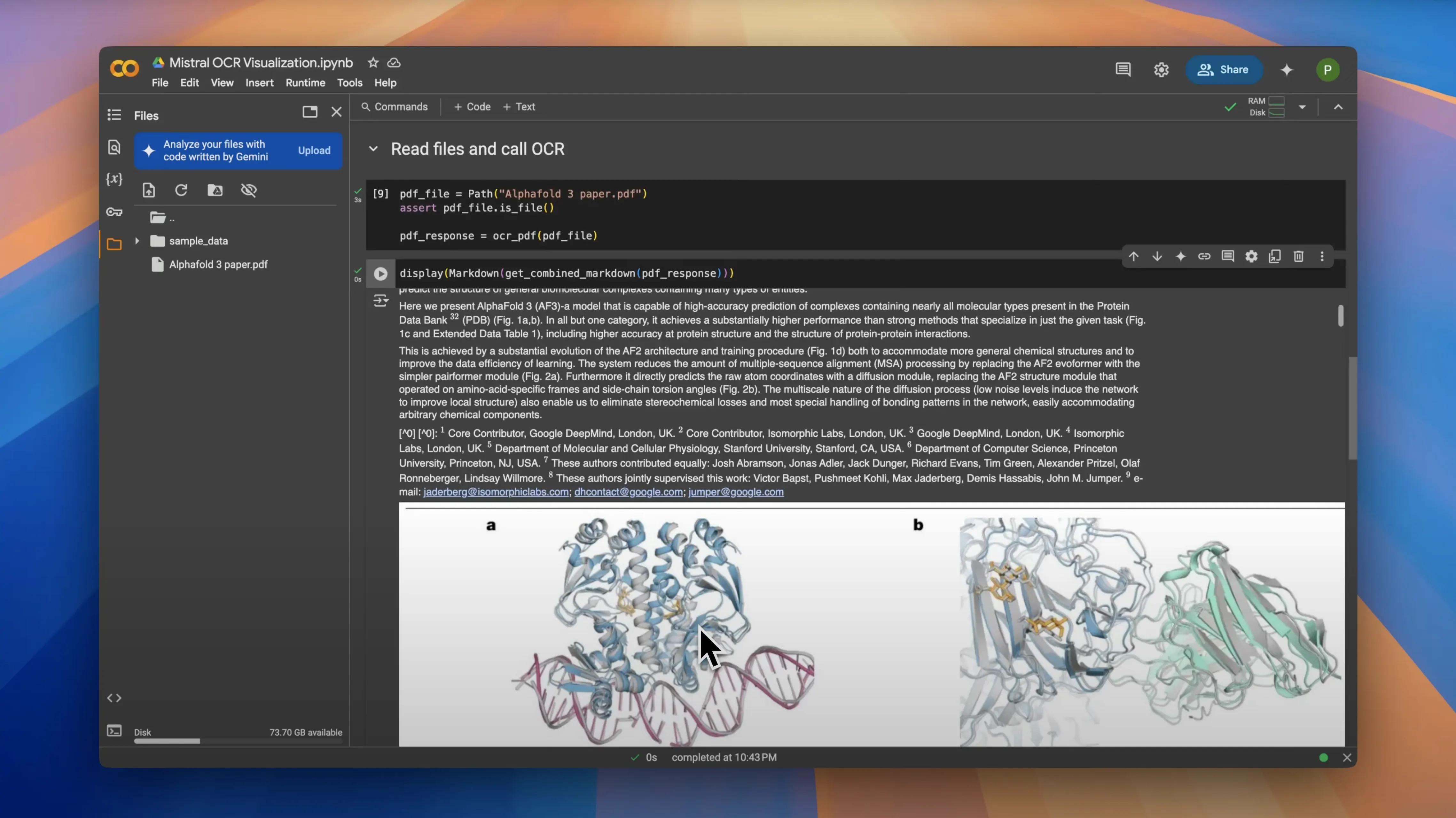Delete the current cell
The height and width of the screenshot is (818, 1456).
point(1298,257)
